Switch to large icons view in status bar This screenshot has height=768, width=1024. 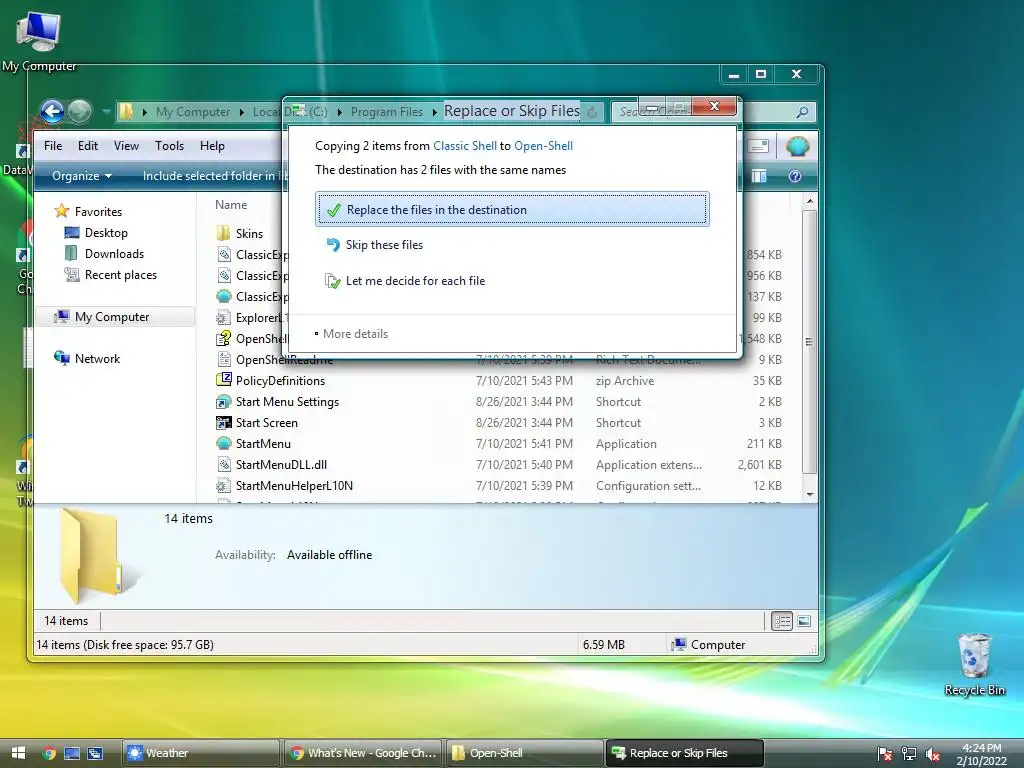pyautogui.click(x=805, y=621)
